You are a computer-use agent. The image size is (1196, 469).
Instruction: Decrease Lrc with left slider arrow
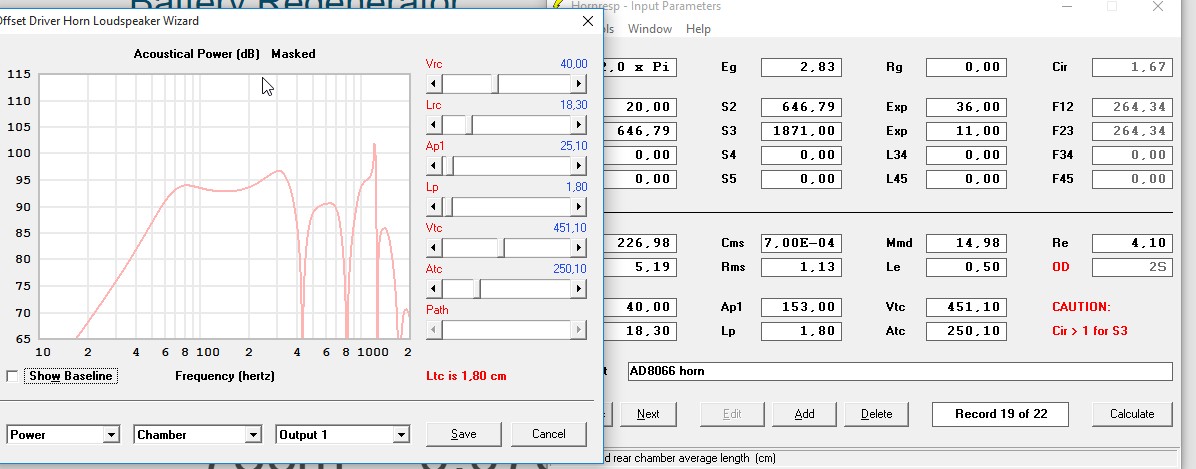point(434,125)
